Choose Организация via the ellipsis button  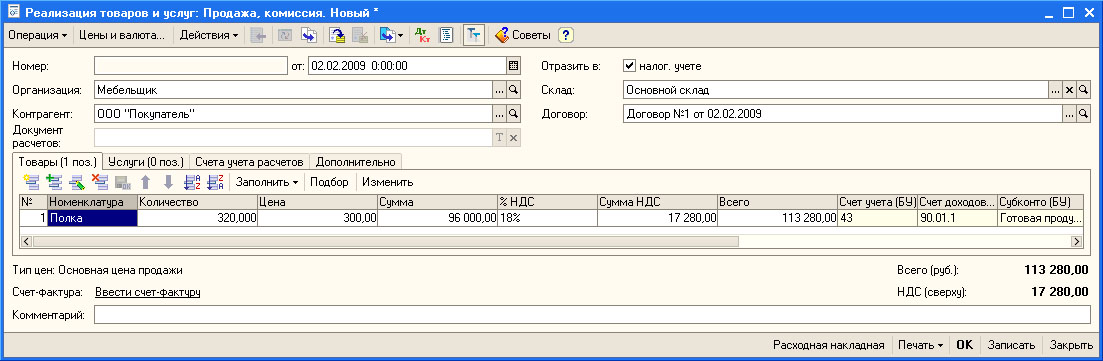pos(499,90)
